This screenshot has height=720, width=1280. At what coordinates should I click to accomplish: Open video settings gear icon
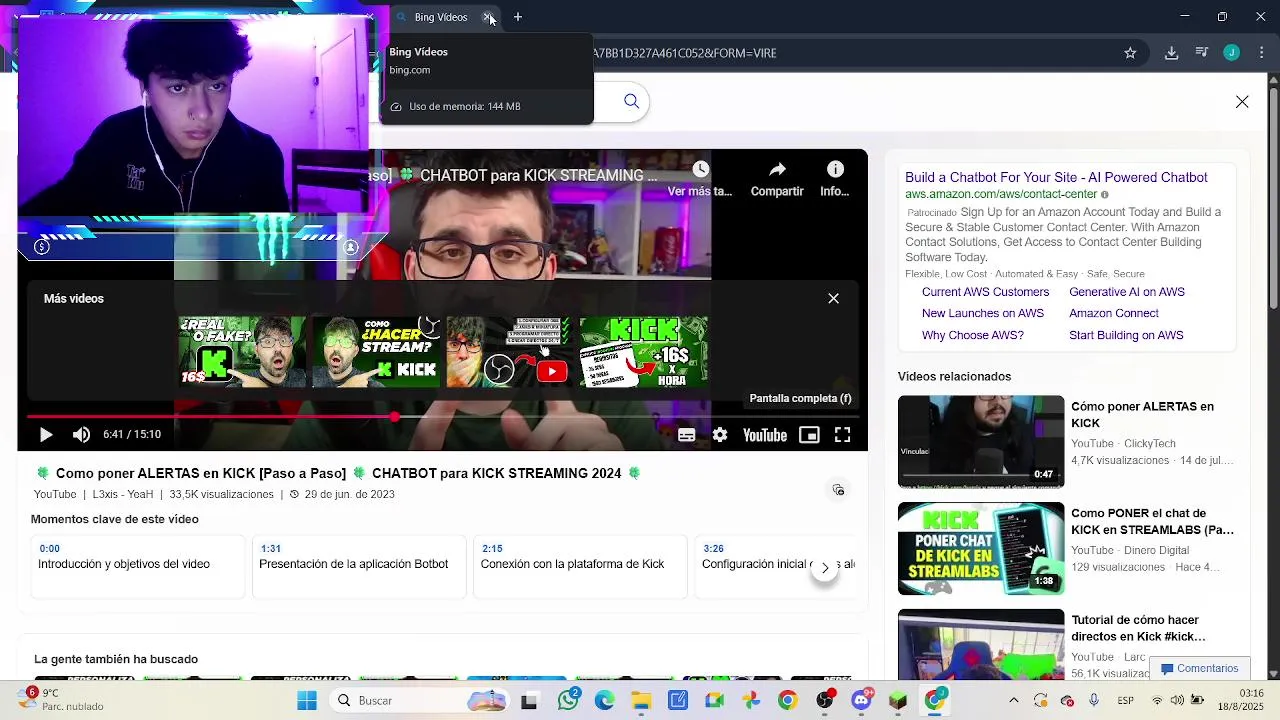(x=720, y=435)
